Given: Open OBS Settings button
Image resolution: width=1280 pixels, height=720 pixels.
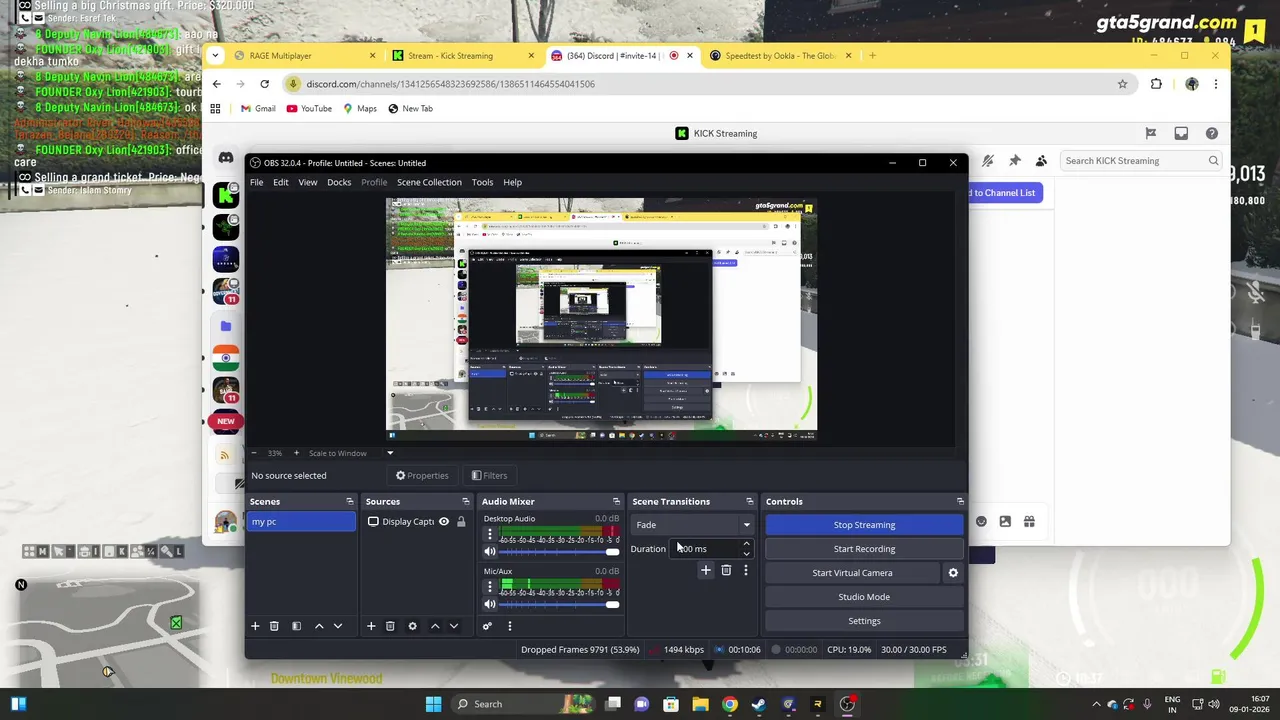Looking at the screenshot, I should (x=864, y=621).
